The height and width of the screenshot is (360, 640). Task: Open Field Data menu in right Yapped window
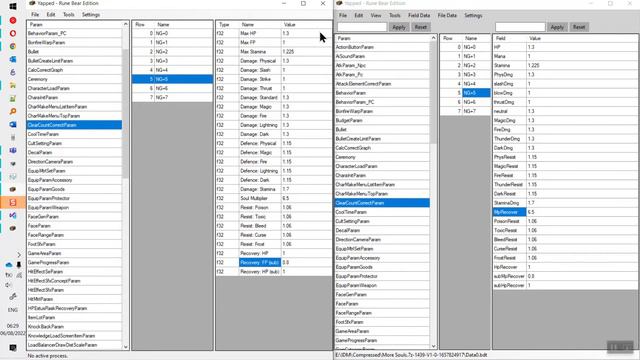(419, 16)
